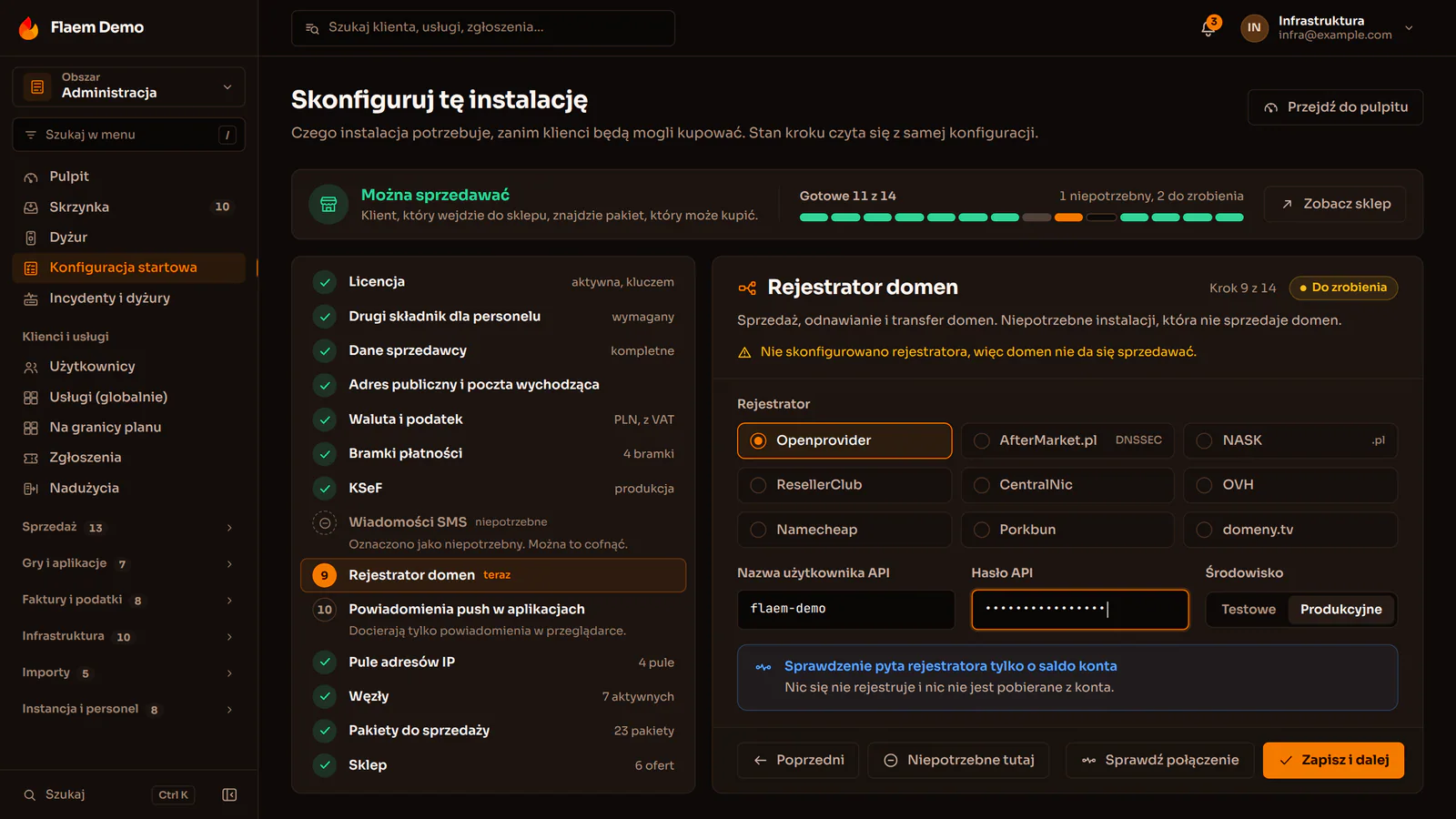Click the Skrzynka inbox icon

point(31,207)
